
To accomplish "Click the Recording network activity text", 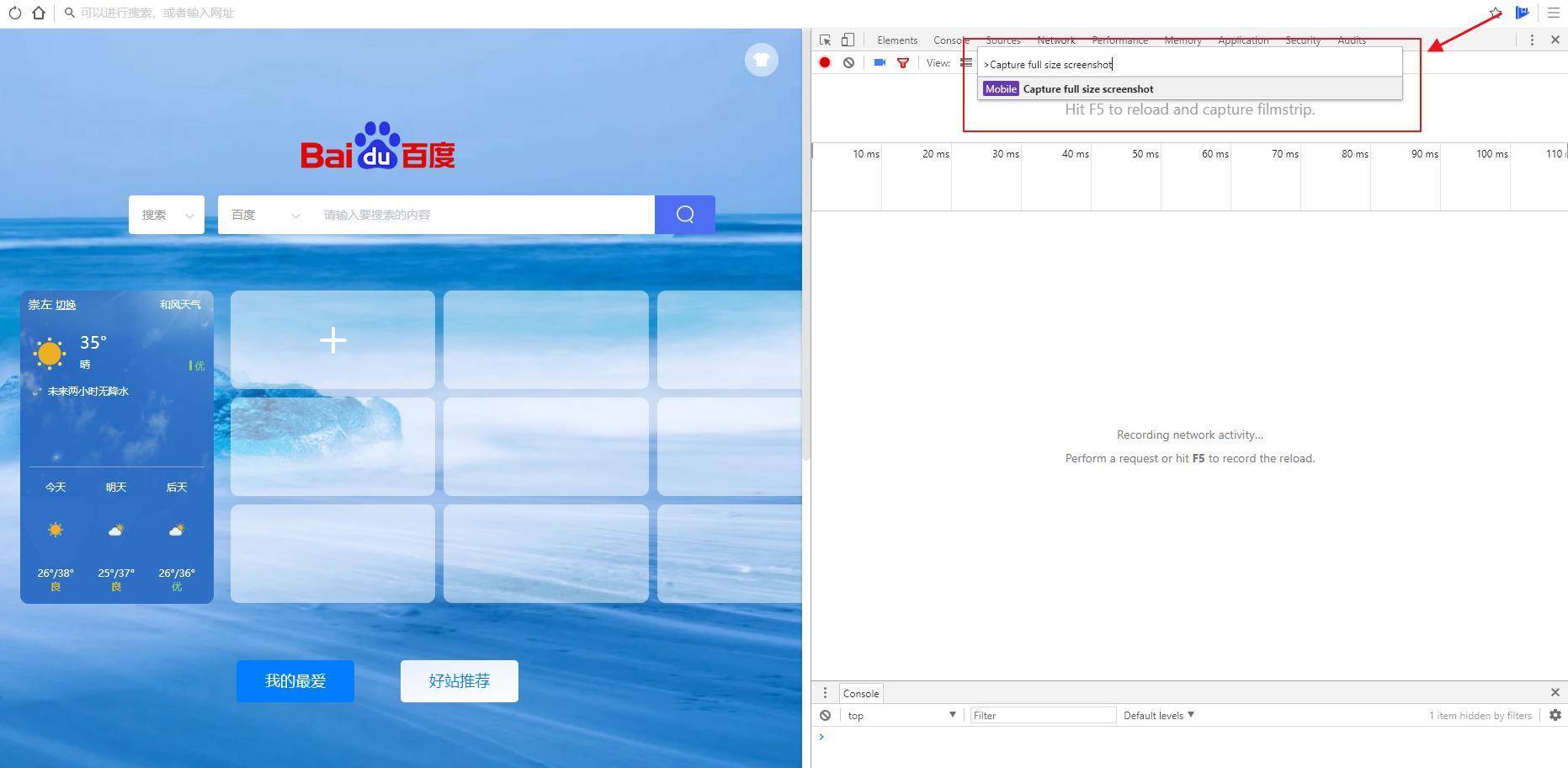I will coord(1189,435).
